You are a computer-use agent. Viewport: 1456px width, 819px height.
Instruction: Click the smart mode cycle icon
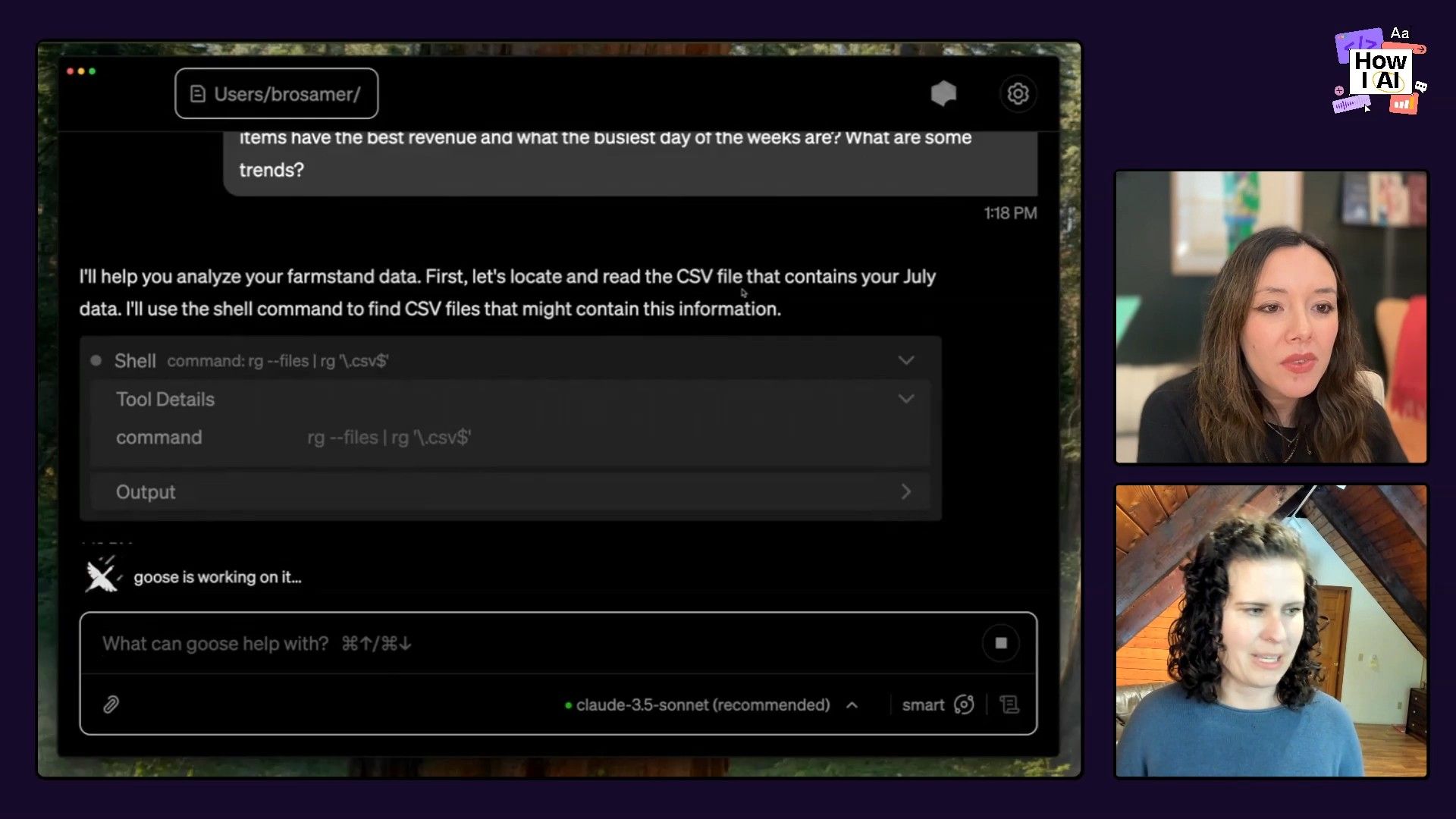[964, 704]
